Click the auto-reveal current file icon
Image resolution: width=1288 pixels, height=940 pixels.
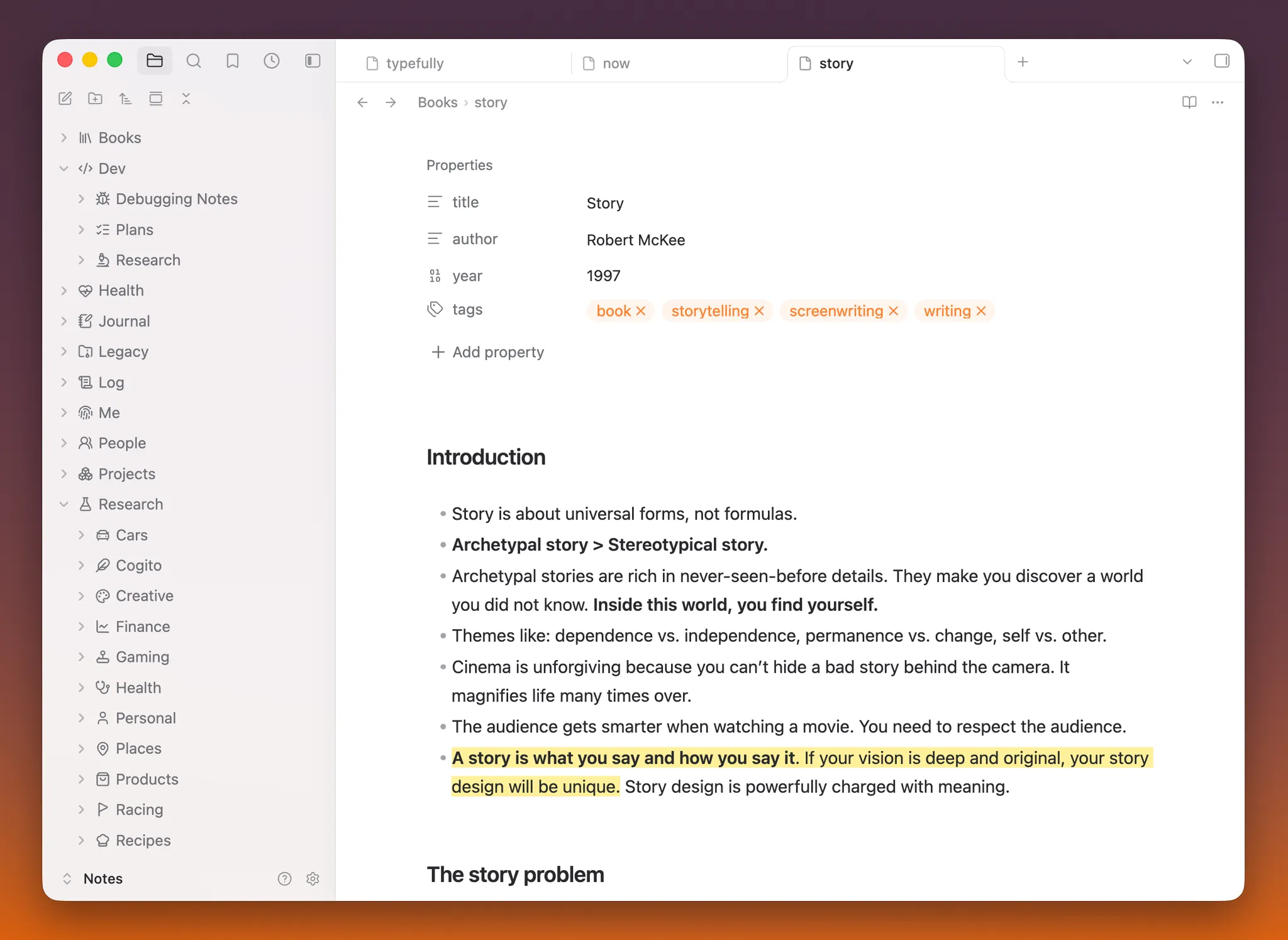click(x=156, y=99)
